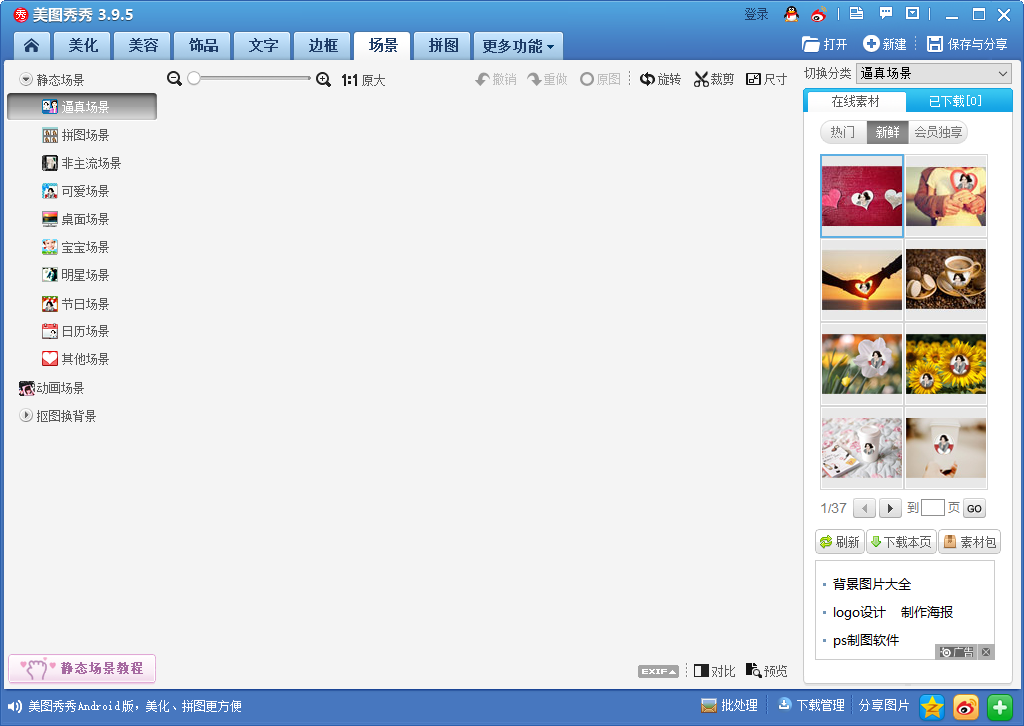Select the sunflower scene thumbnail
Screen dimensions: 1024x726
pyautogui.click(x=946, y=364)
